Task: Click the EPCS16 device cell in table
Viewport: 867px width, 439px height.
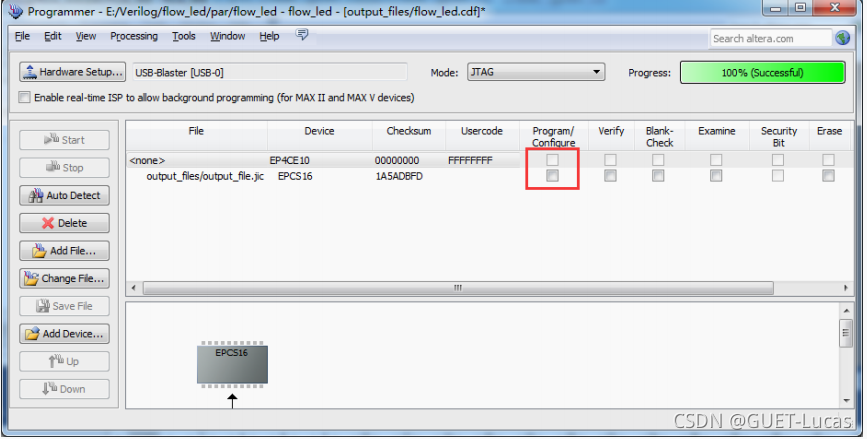Action: click(x=295, y=176)
